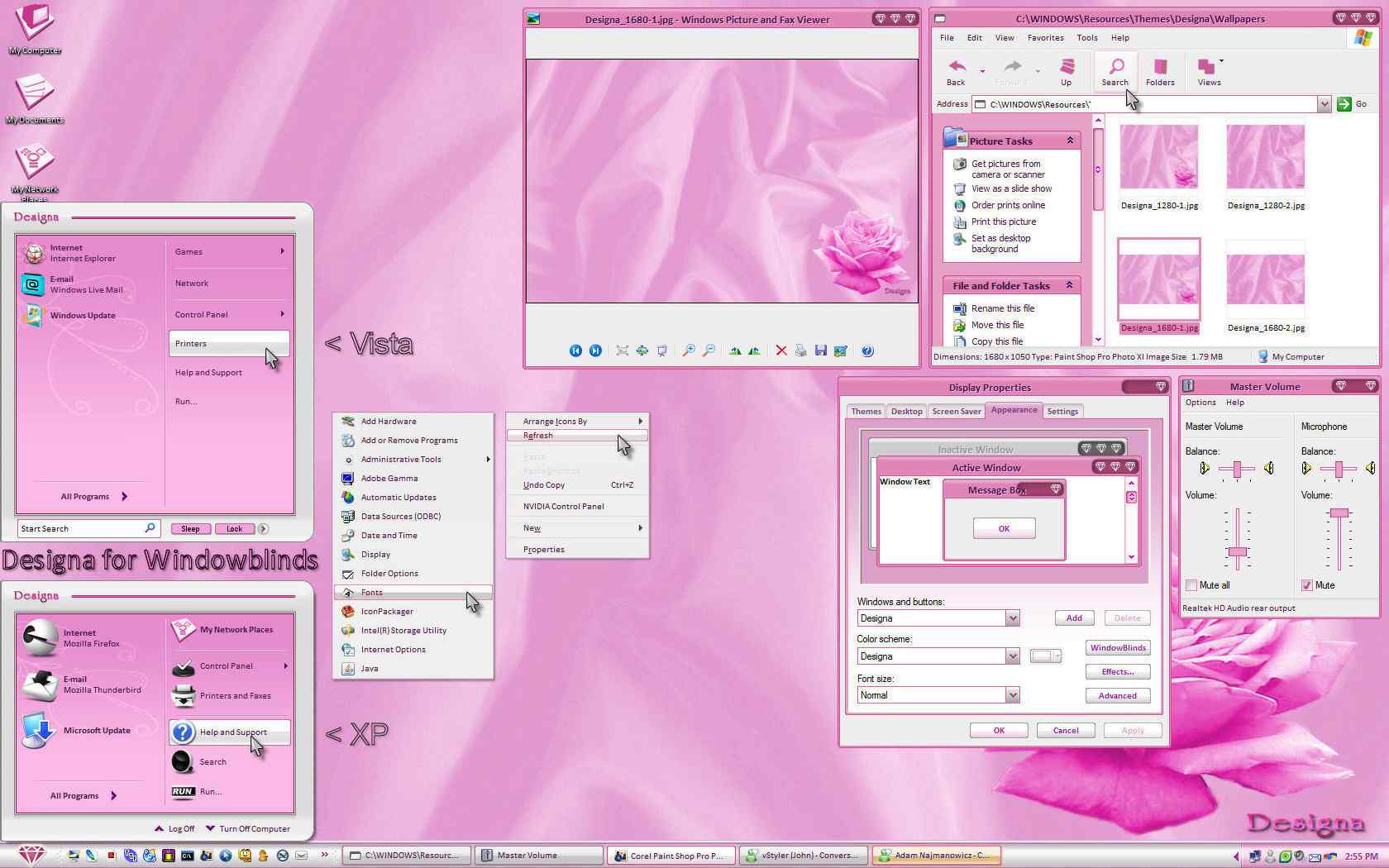Image resolution: width=1389 pixels, height=868 pixels.
Task: Open picture for editing in viewer toolbar
Action: click(x=841, y=351)
